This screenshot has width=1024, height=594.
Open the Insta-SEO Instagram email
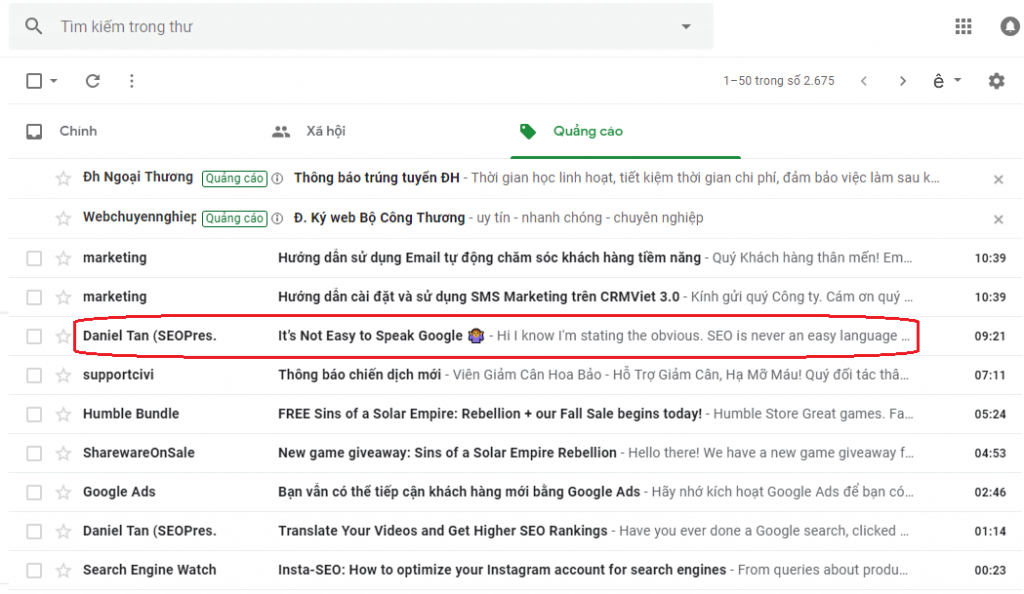point(502,570)
